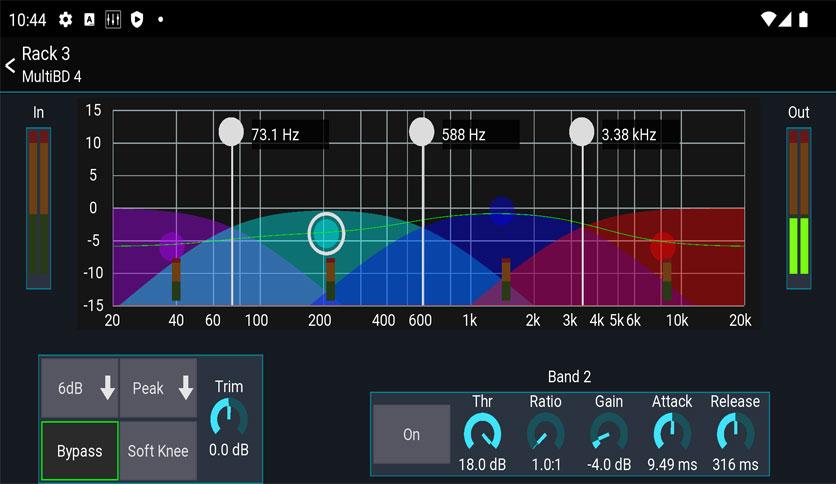Adjust the Ratio knob
Image resolution: width=836 pixels, height=484 pixels.
545,432
